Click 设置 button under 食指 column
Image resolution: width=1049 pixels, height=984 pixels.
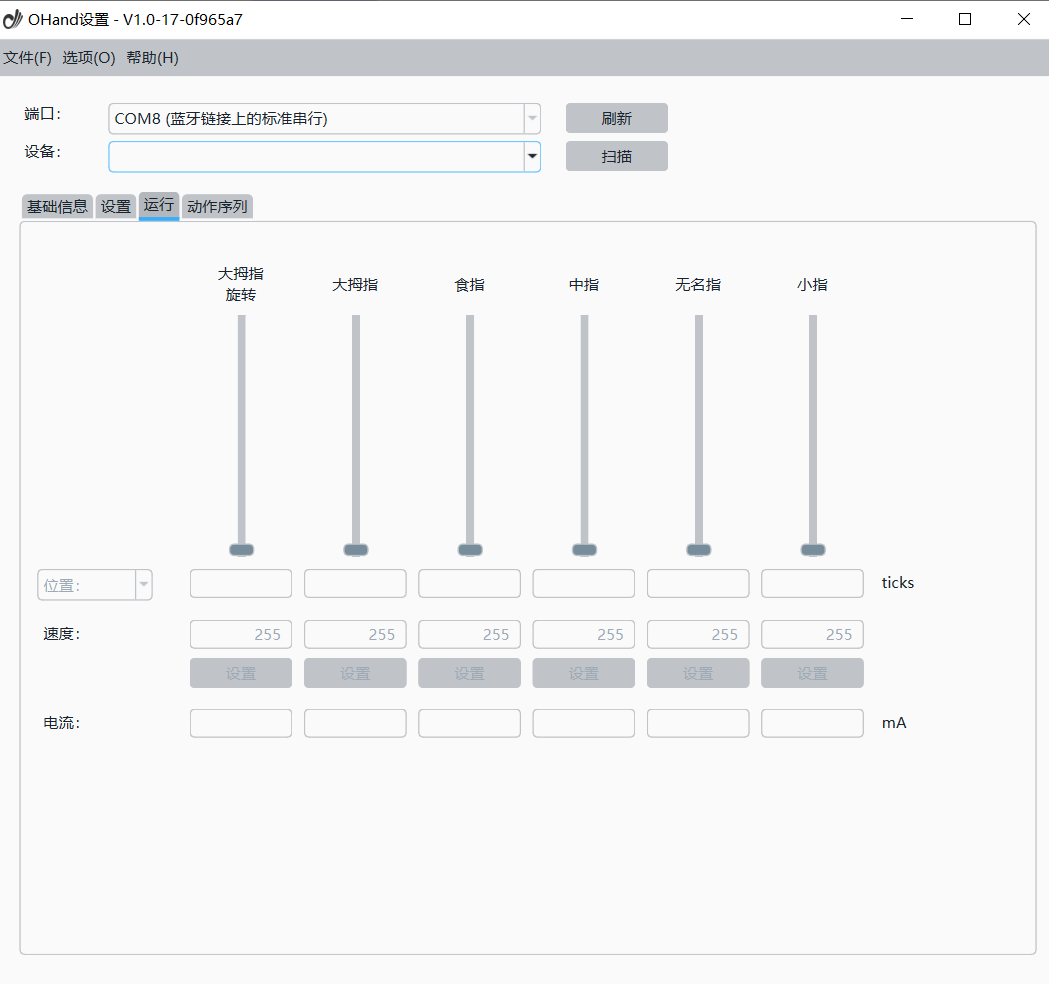click(x=470, y=673)
